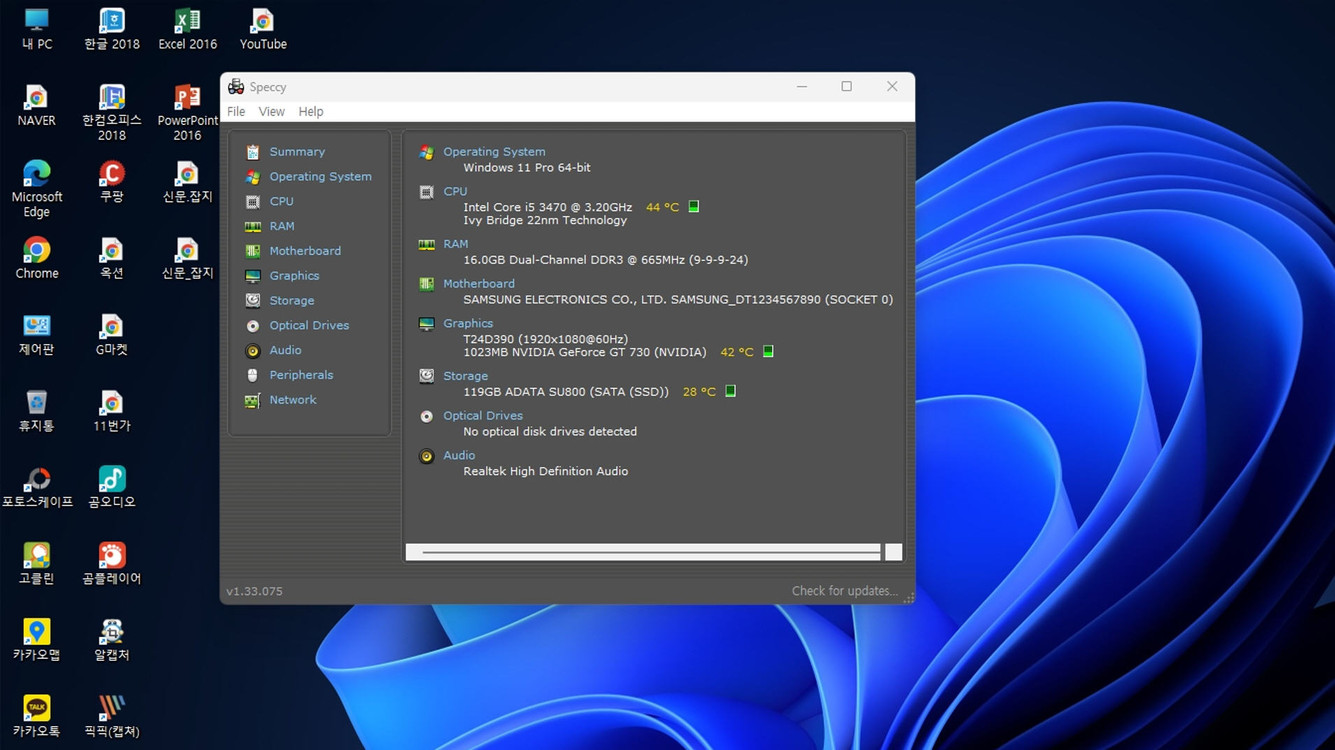
Task: Select the 쿠팡 desktop shortcut
Action: pos(112,182)
